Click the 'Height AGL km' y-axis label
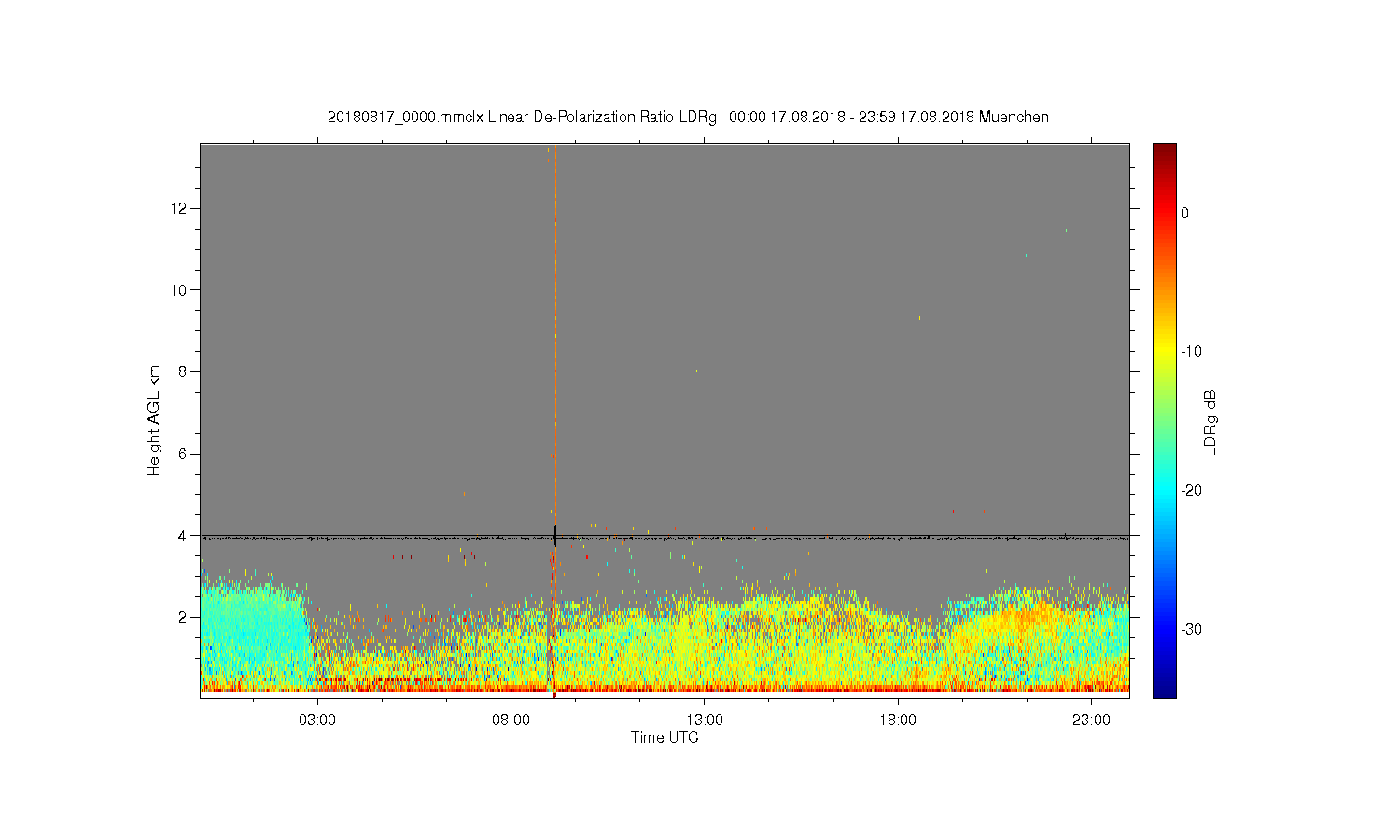 click(x=154, y=420)
